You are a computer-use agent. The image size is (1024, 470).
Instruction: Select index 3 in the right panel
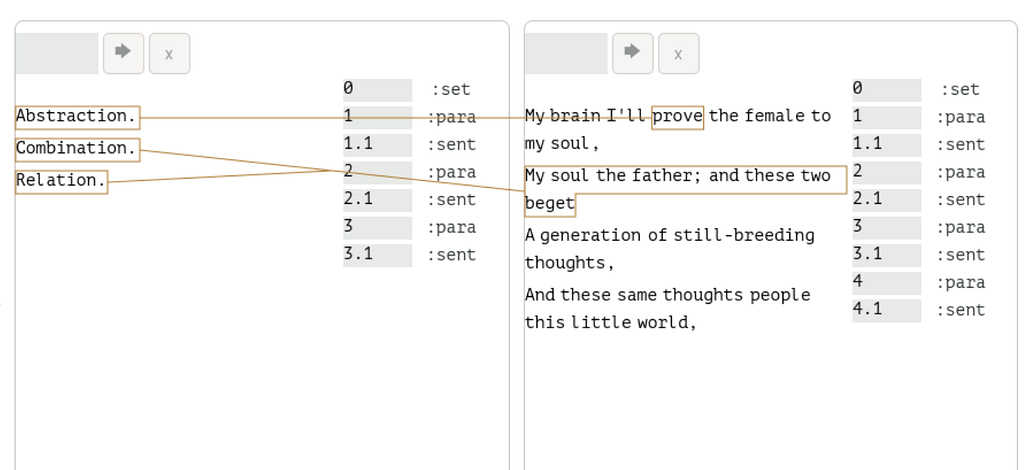point(887,228)
